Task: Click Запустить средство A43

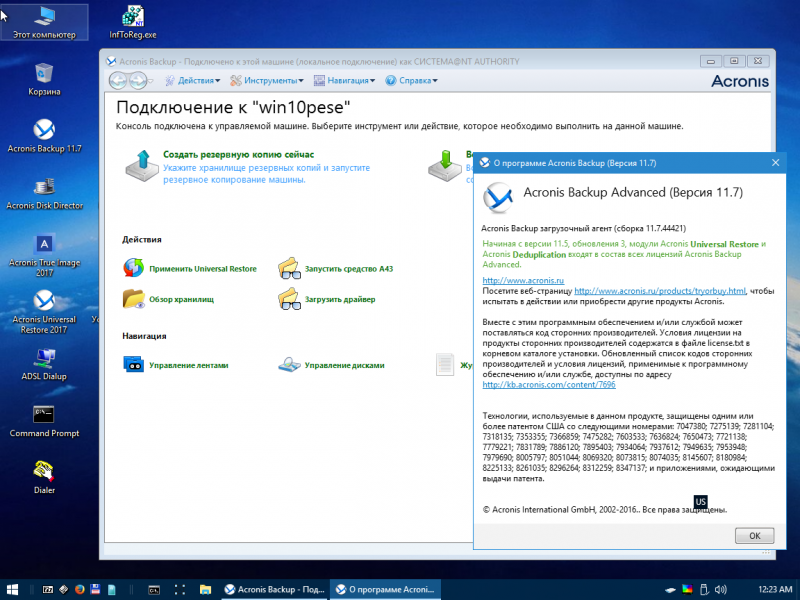Action: point(349,269)
